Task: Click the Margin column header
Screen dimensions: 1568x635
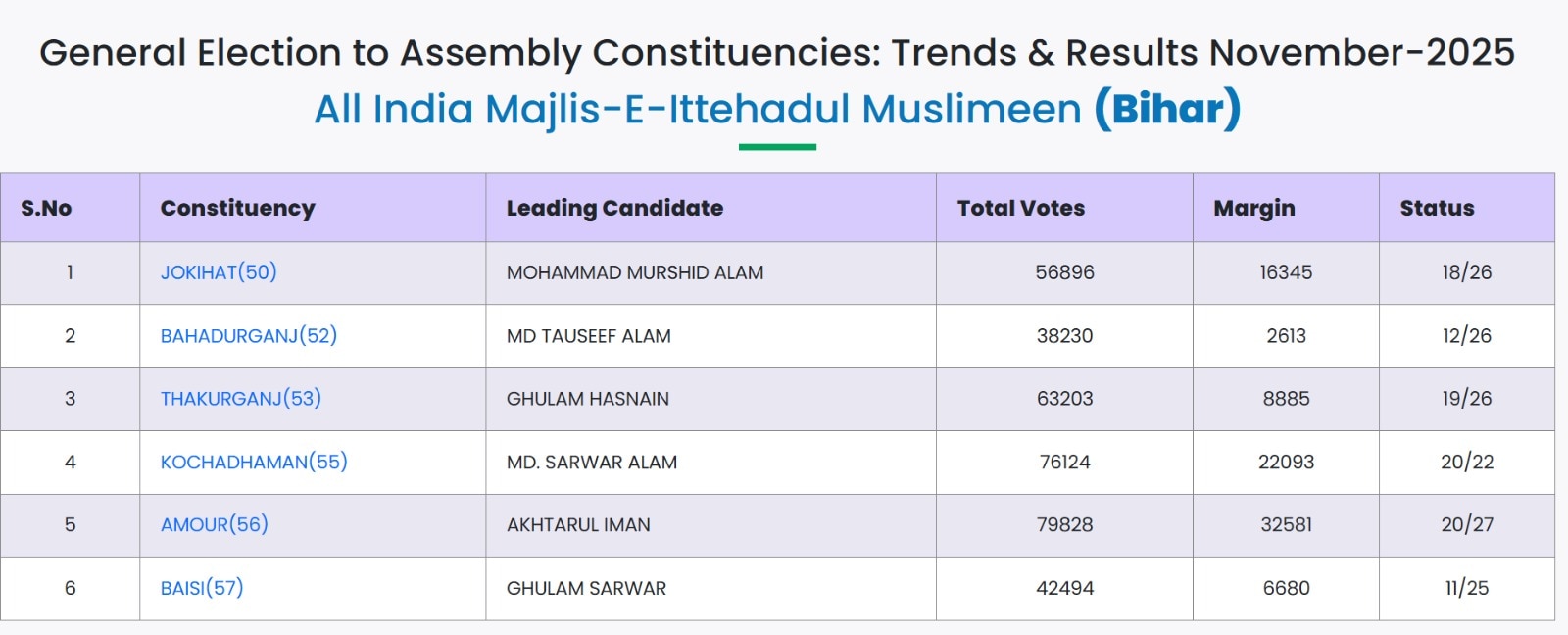Action: click(x=1254, y=208)
